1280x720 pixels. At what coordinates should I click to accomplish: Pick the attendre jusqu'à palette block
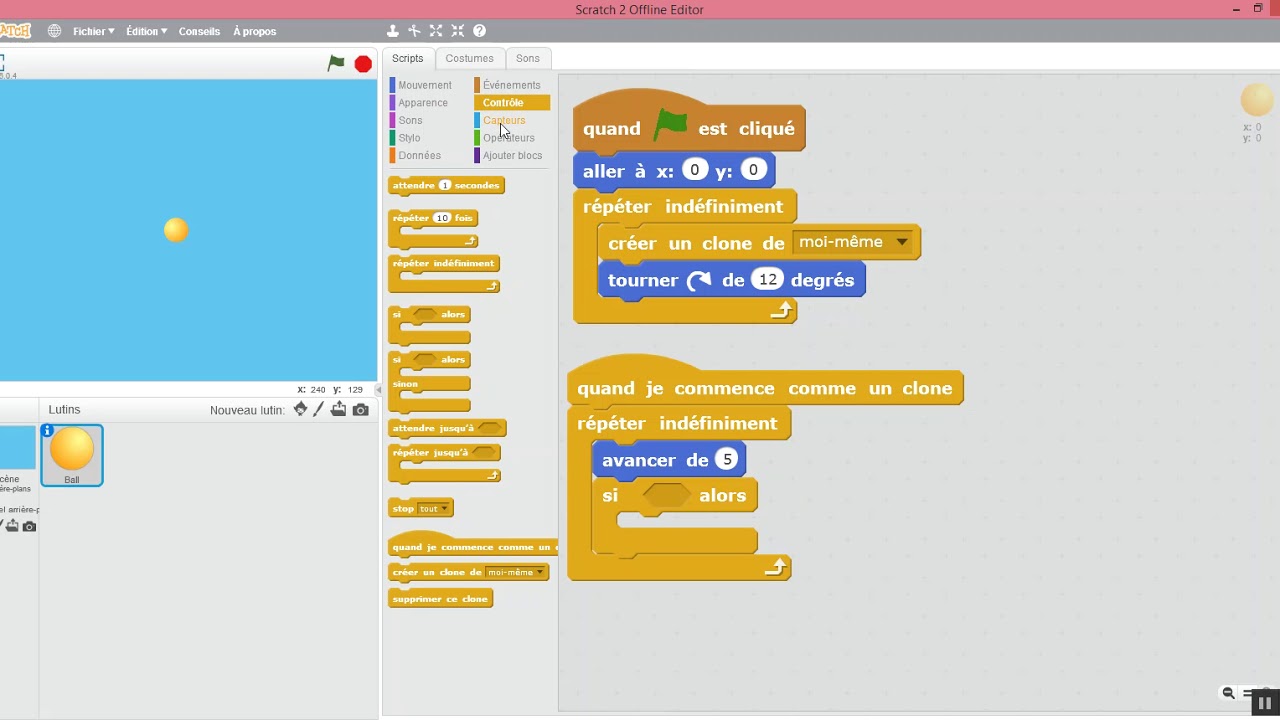click(446, 428)
